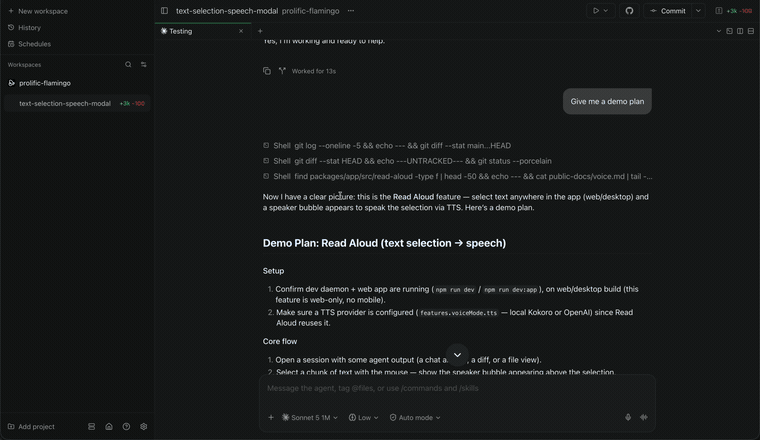Copy the response with copy icon

[x=267, y=71]
